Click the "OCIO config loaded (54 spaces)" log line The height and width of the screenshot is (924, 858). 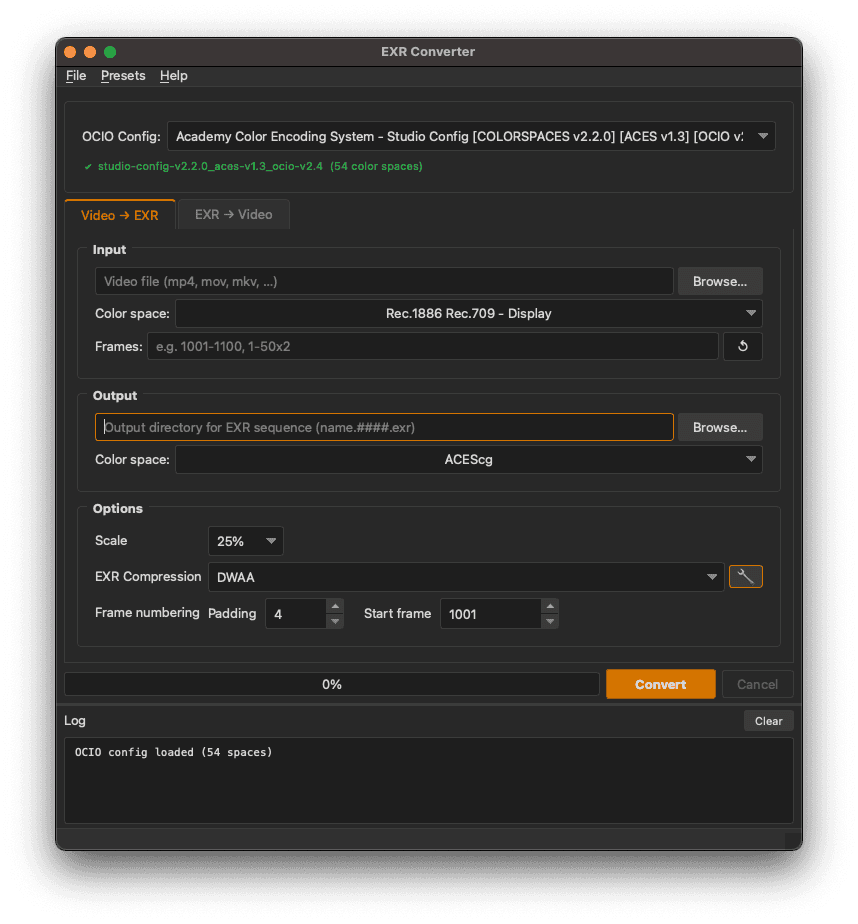(173, 752)
